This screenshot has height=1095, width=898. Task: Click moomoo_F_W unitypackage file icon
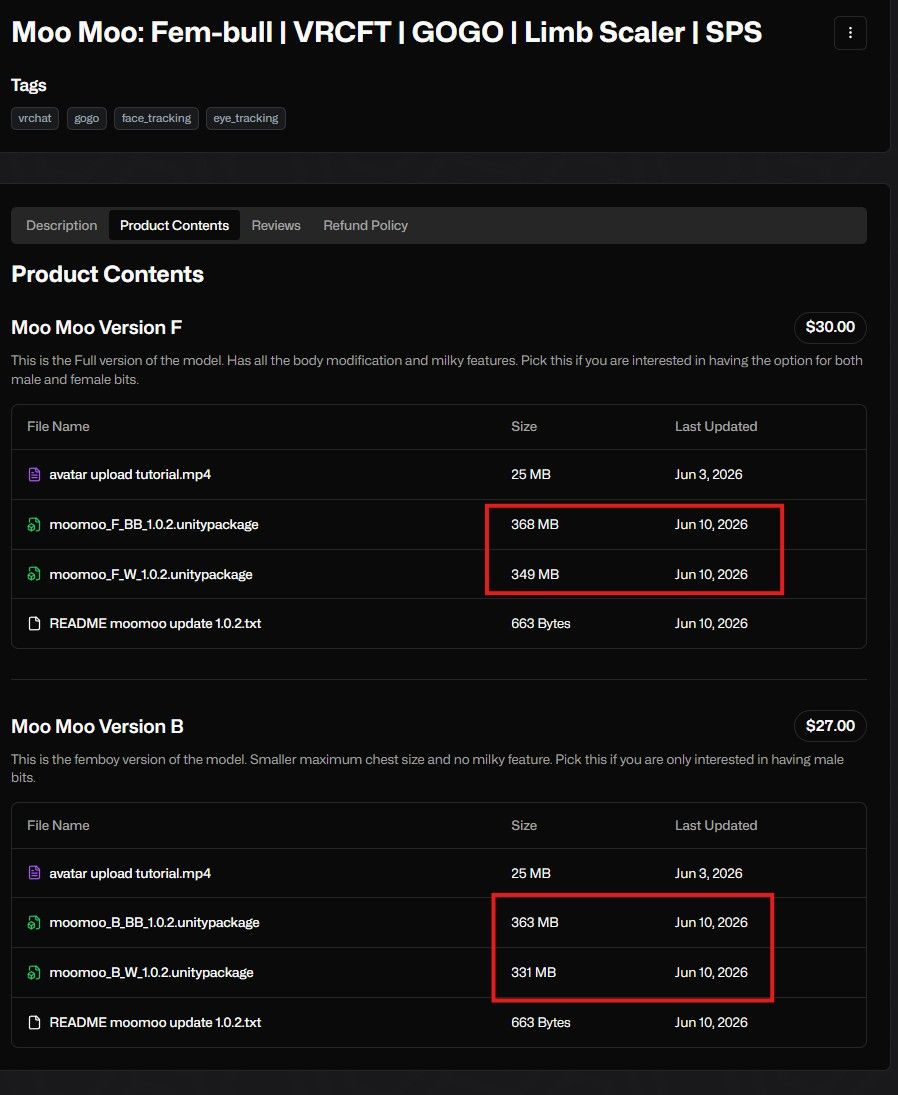(x=34, y=574)
